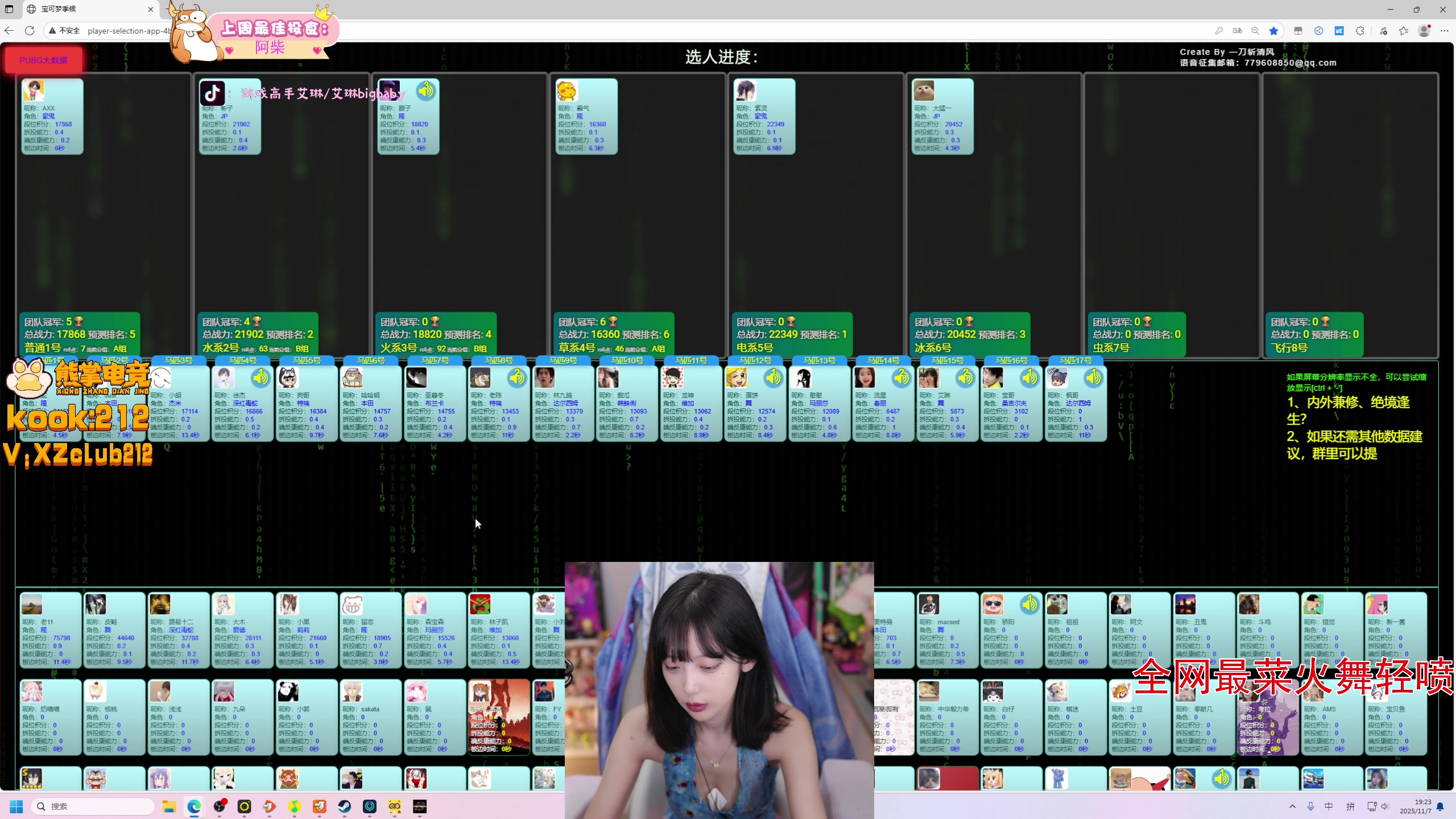Open browser Extensions puzzle icon
Screen dimensions: 1456x819
click(1360, 31)
